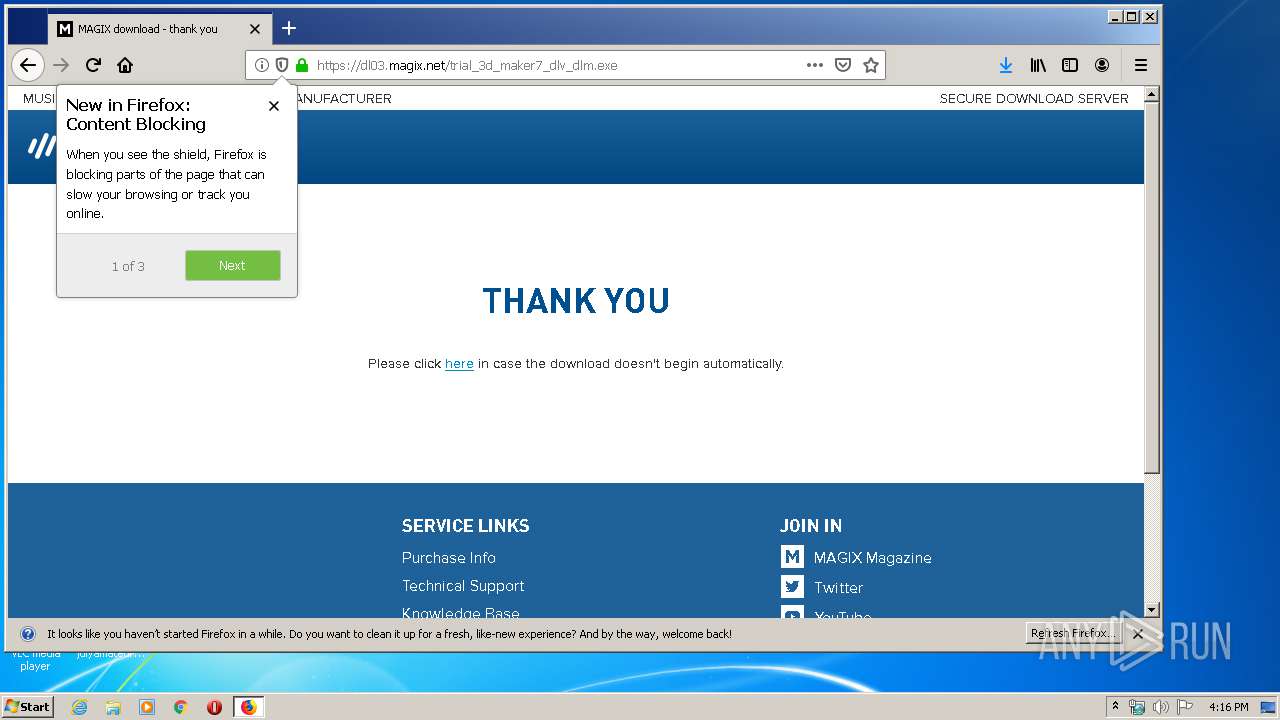
Task: Click the Refresh Firefox button
Action: pos(1073,633)
